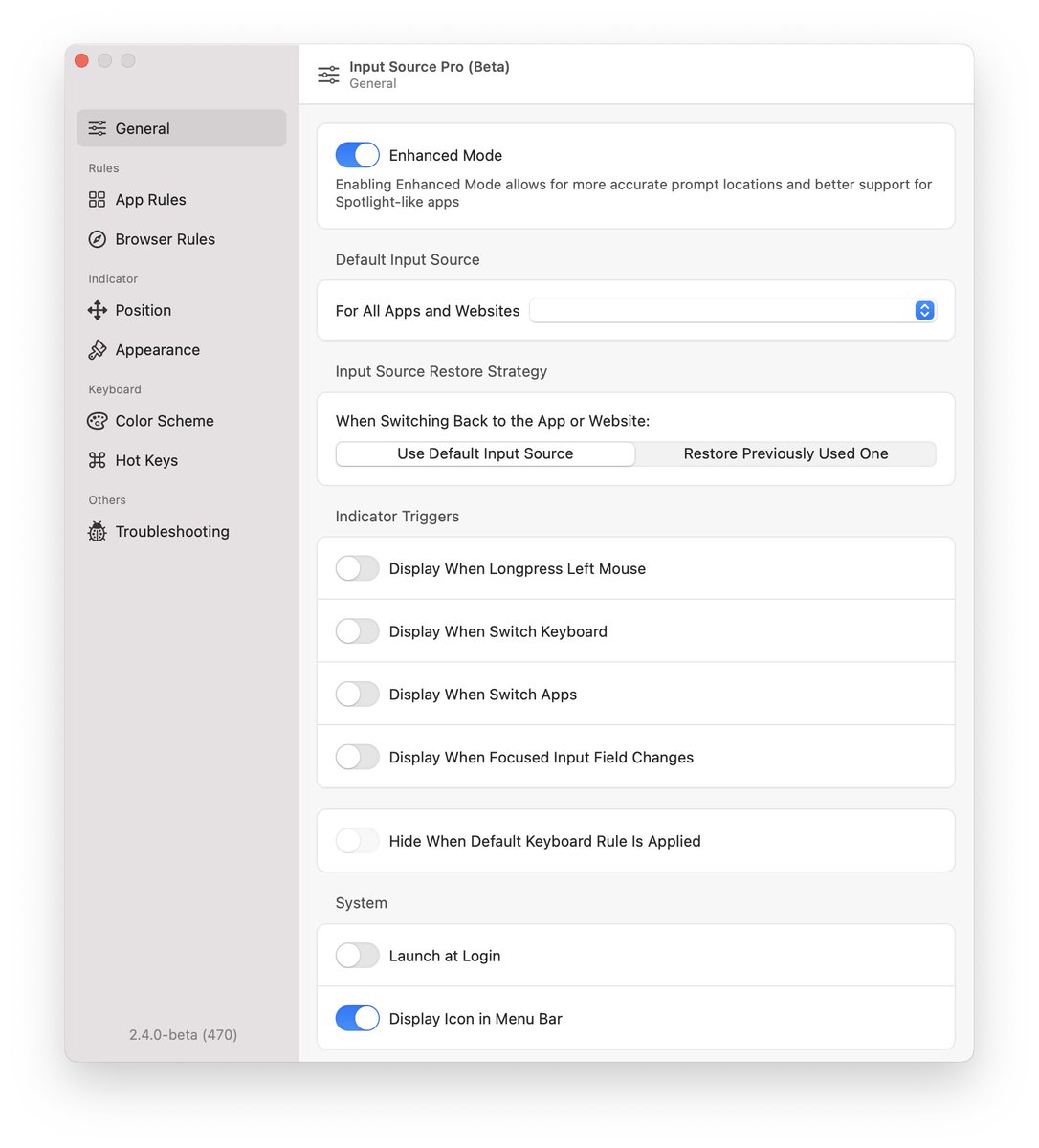Open the For All Apps and Websites dropdown

(733, 310)
